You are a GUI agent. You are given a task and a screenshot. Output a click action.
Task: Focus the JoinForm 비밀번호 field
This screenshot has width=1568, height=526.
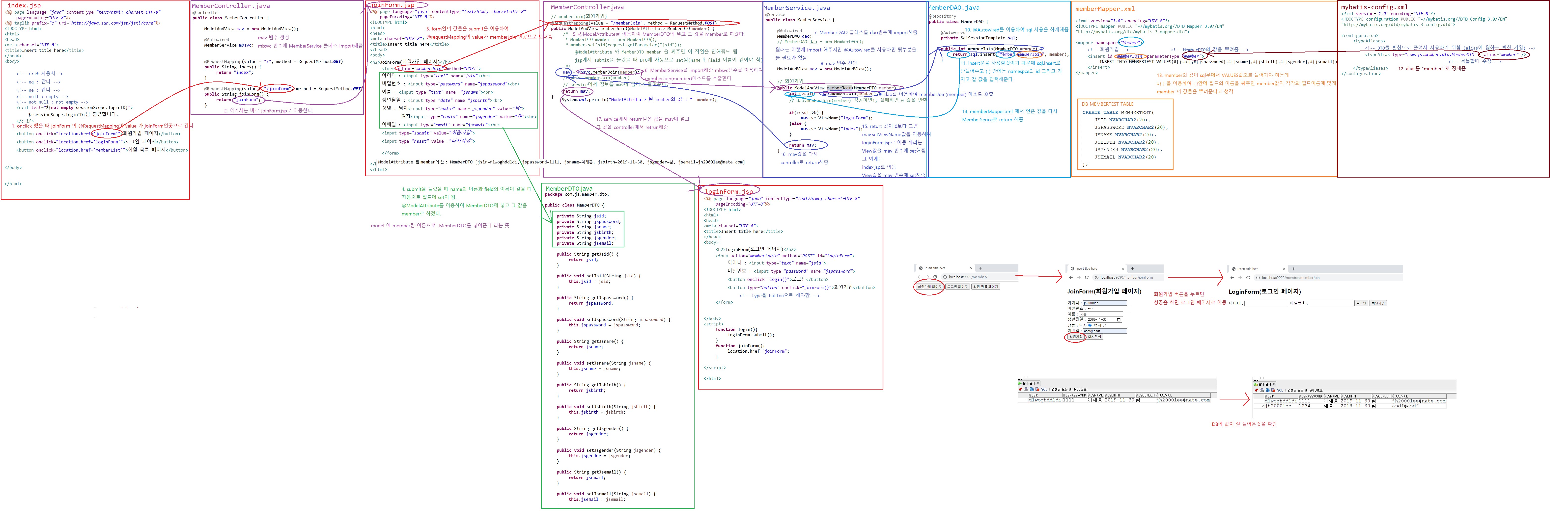(x=1109, y=309)
